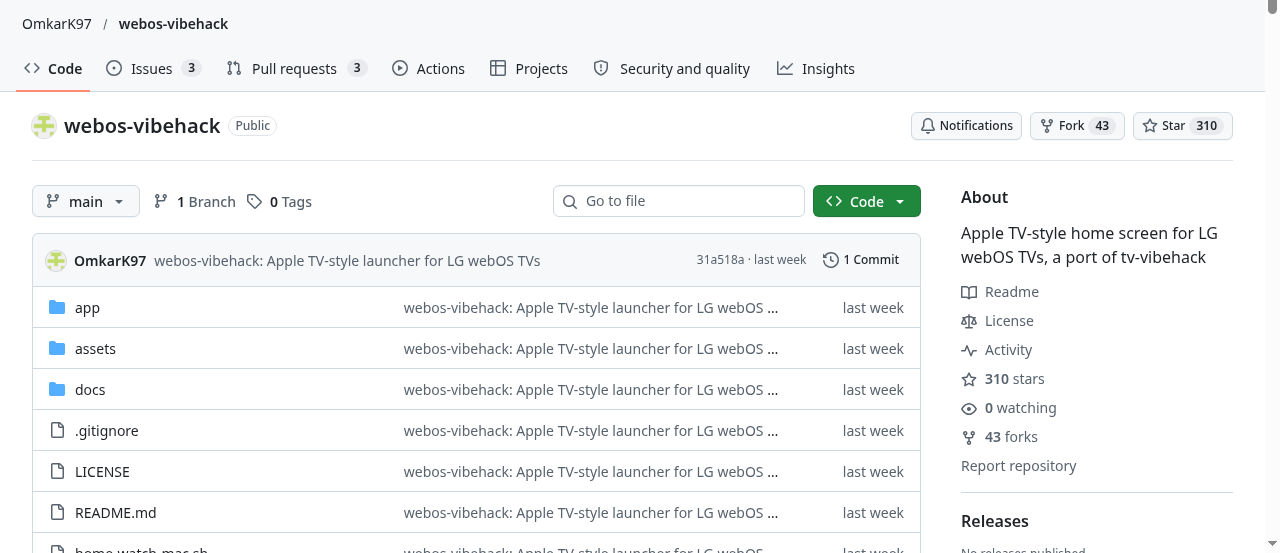Click the LICENSE file icon

(x=57, y=471)
